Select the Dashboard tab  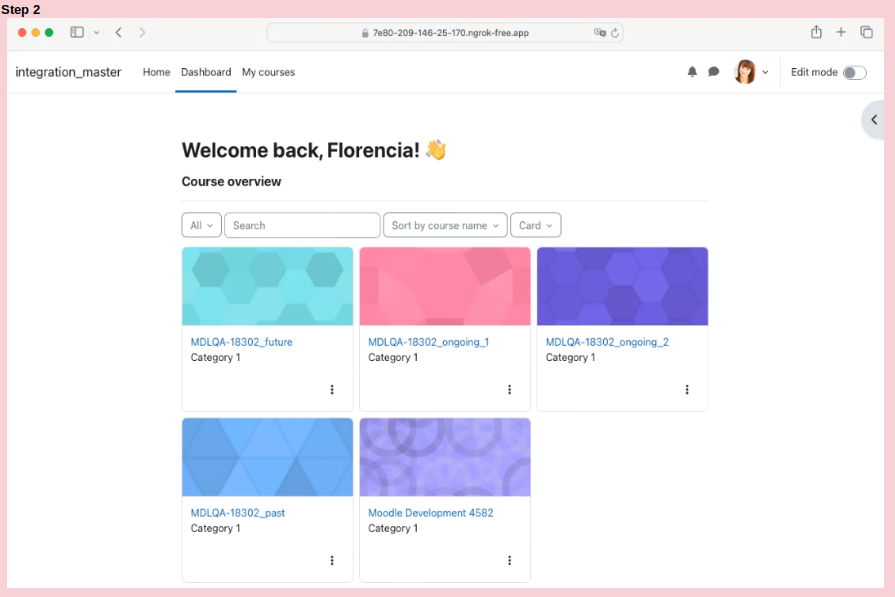coord(206,72)
